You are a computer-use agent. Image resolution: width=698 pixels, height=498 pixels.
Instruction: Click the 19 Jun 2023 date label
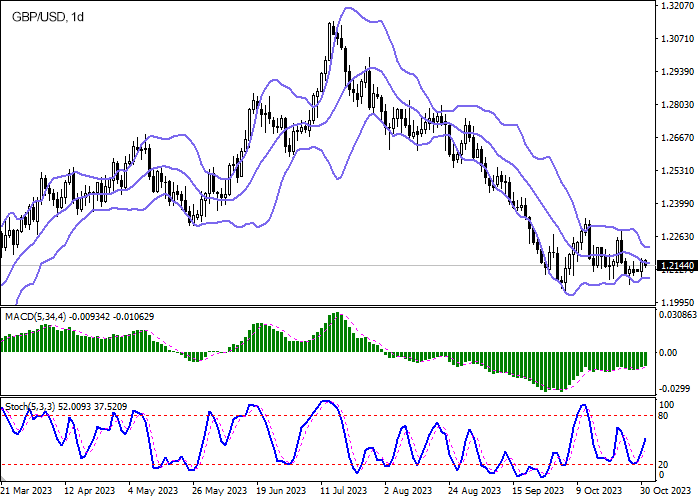click(x=280, y=491)
